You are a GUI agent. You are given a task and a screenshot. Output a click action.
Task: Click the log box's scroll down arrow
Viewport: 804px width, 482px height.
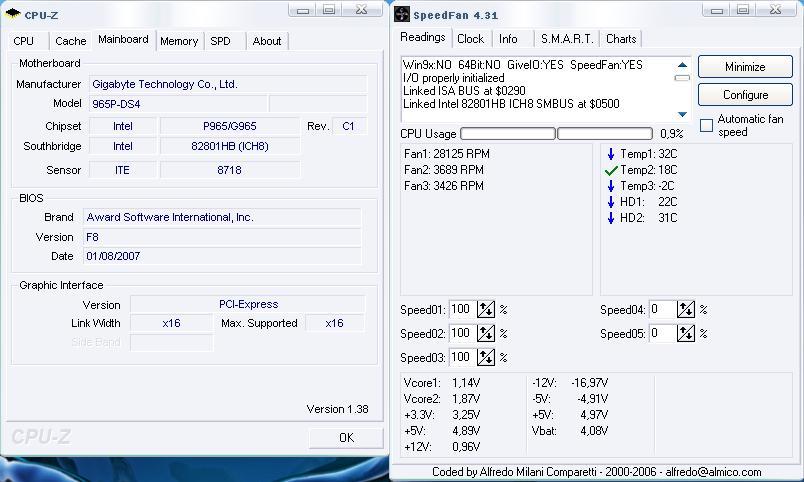tap(682, 114)
